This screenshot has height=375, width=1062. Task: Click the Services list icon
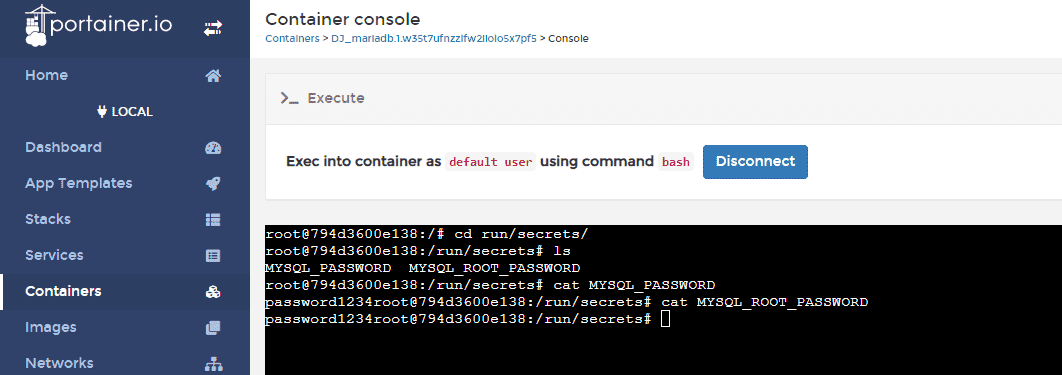213,256
